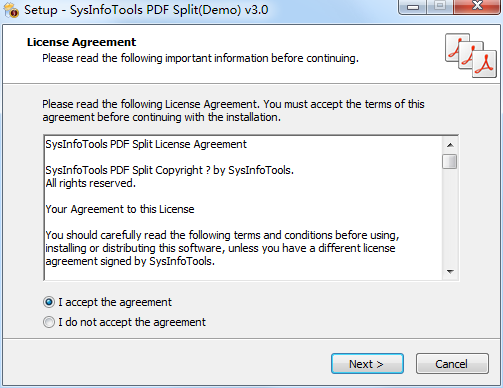Cancel the installation
Screen dimensions: 503x388
pos(452,364)
